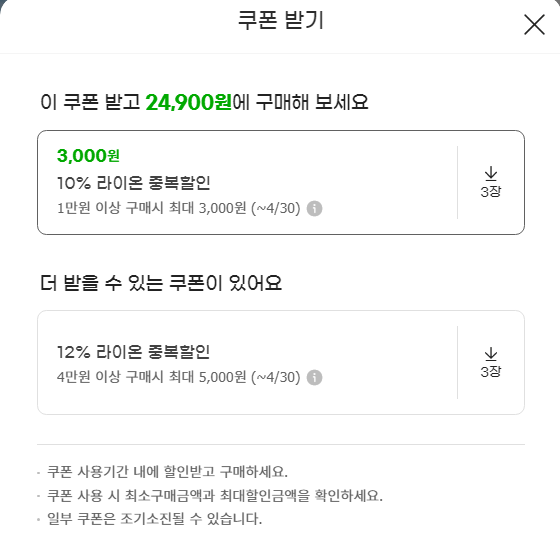Tap the 3장 label on 12% coupon

[x=491, y=372]
